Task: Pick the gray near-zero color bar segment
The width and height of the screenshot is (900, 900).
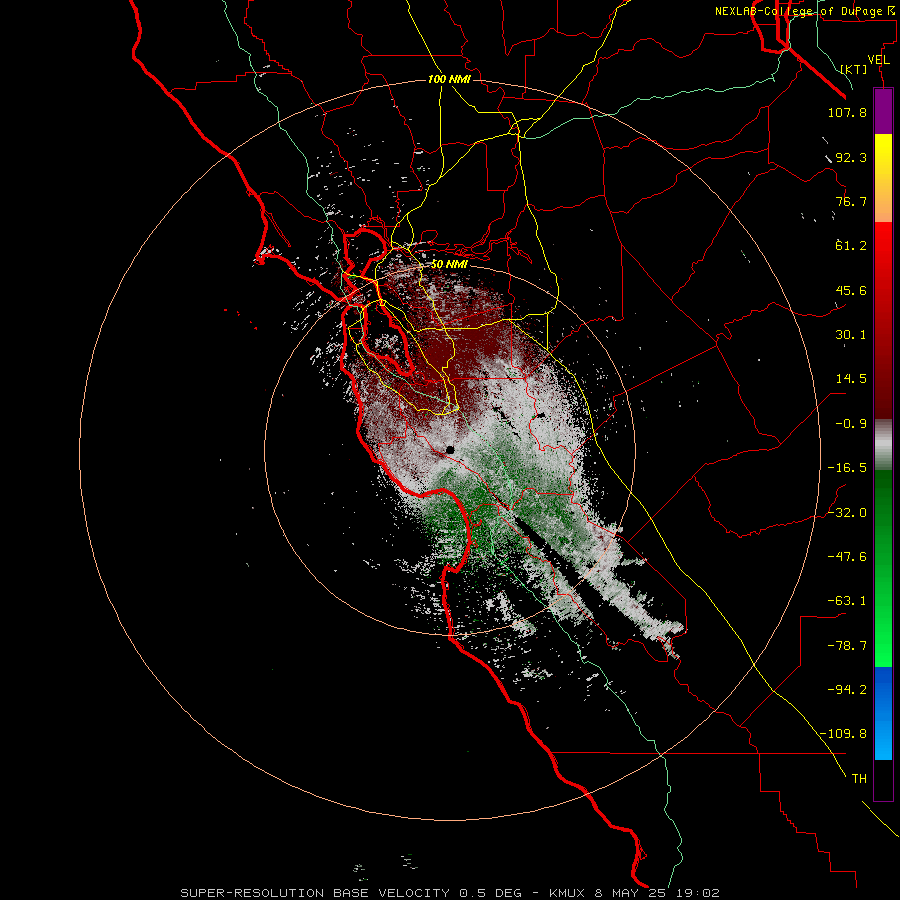Action: click(883, 444)
